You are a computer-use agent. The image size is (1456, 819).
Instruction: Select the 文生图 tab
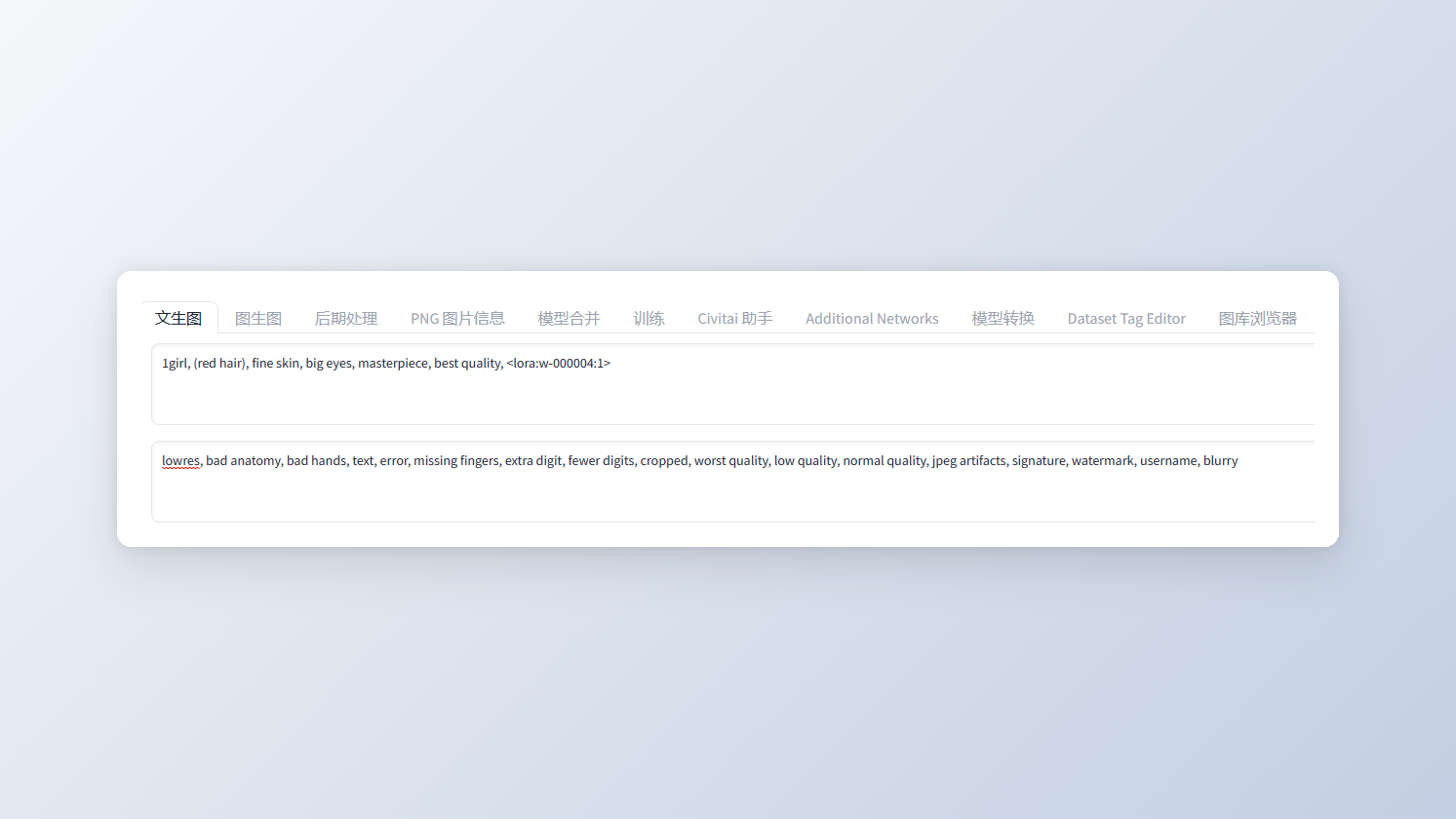(x=178, y=318)
